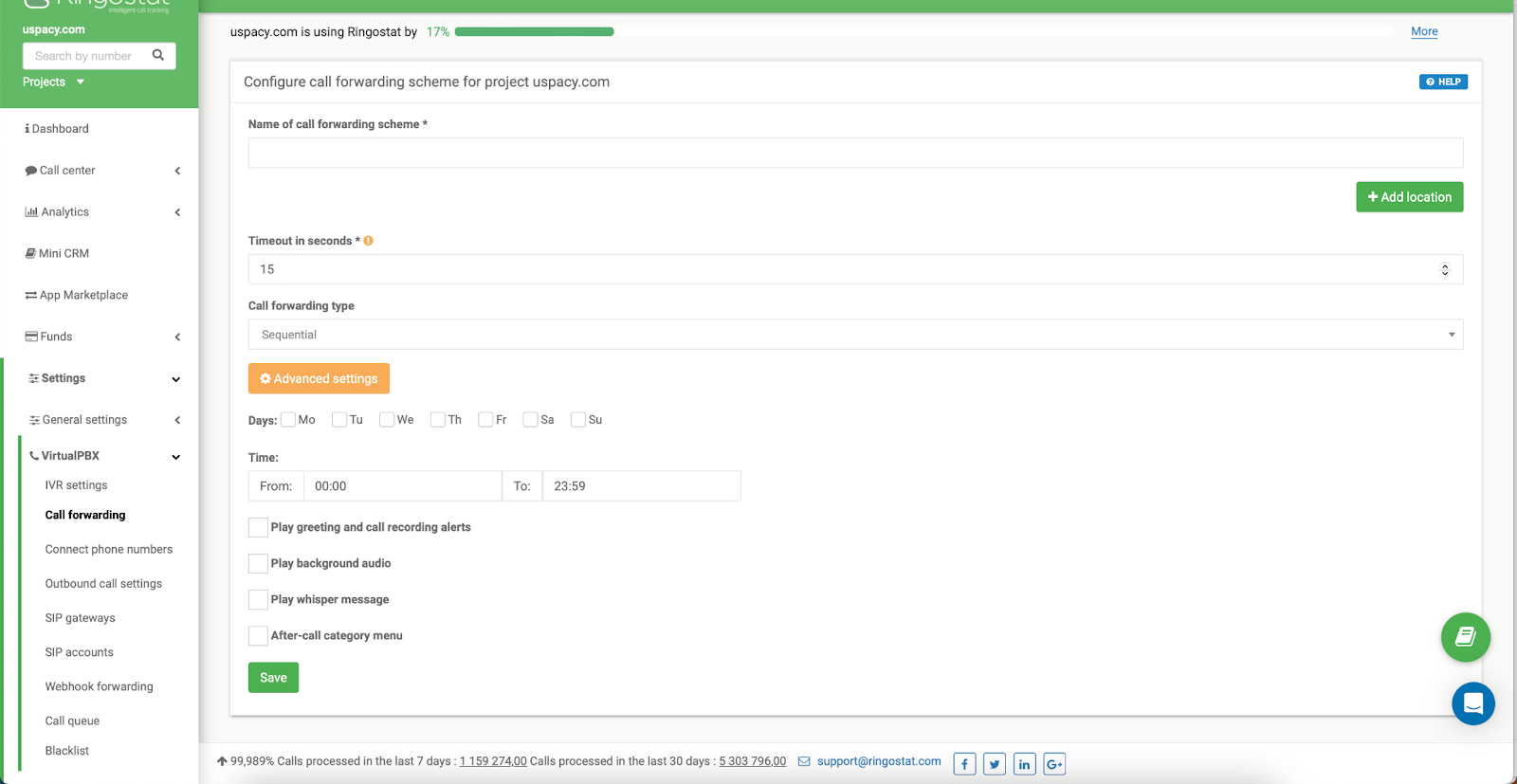The width and height of the screenshot is (1517, 784).
Task: Click the Add location button
Action: pos(1409,197)
